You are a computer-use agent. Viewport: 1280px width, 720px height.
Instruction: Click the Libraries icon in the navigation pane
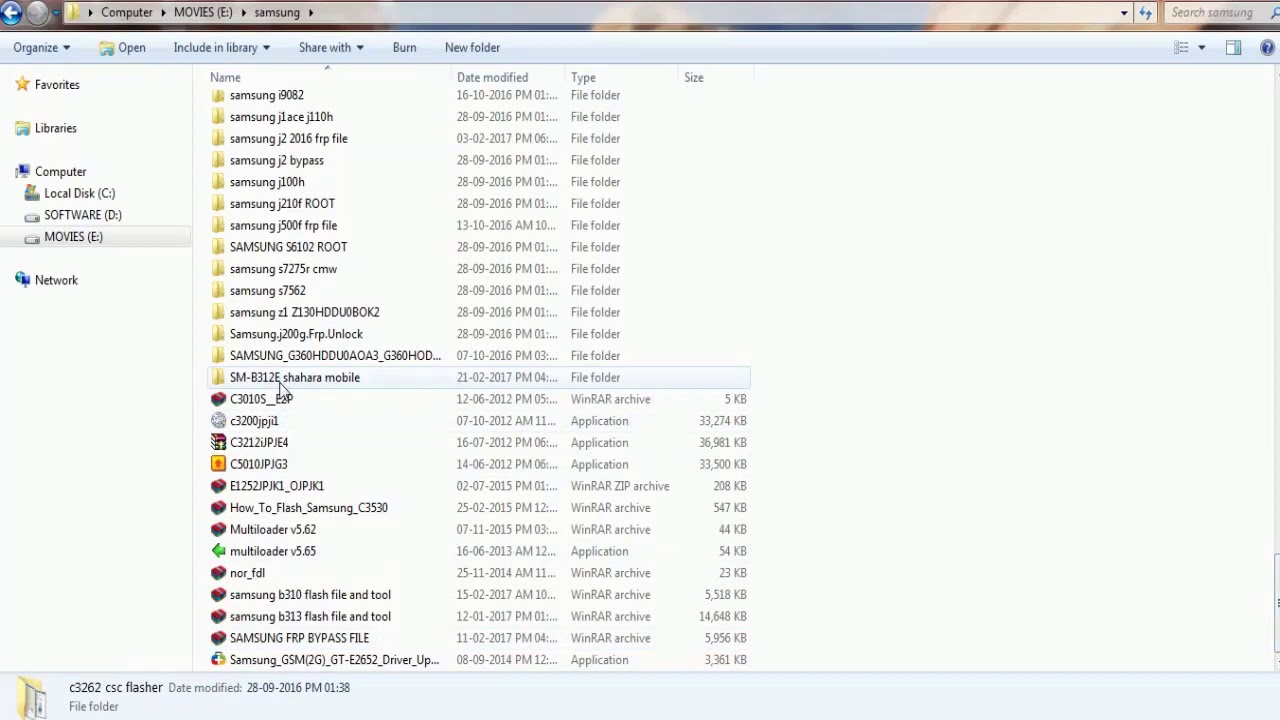(x=22, y=128)
